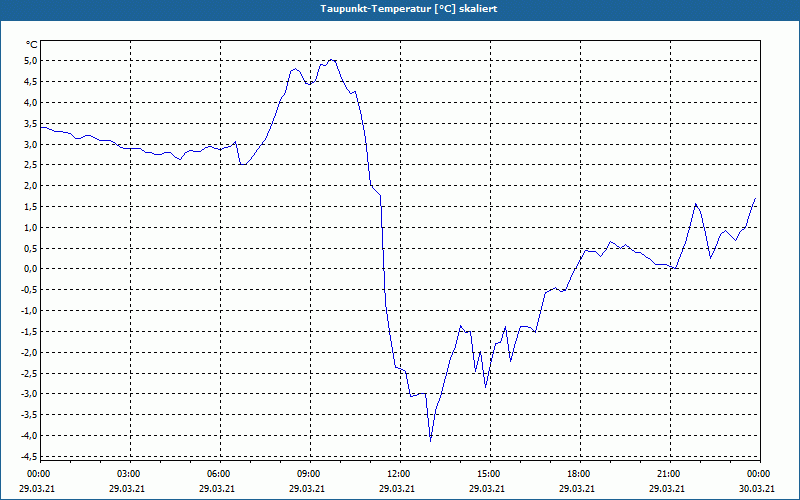Click the 30.03.21 date label

[757, 488]
